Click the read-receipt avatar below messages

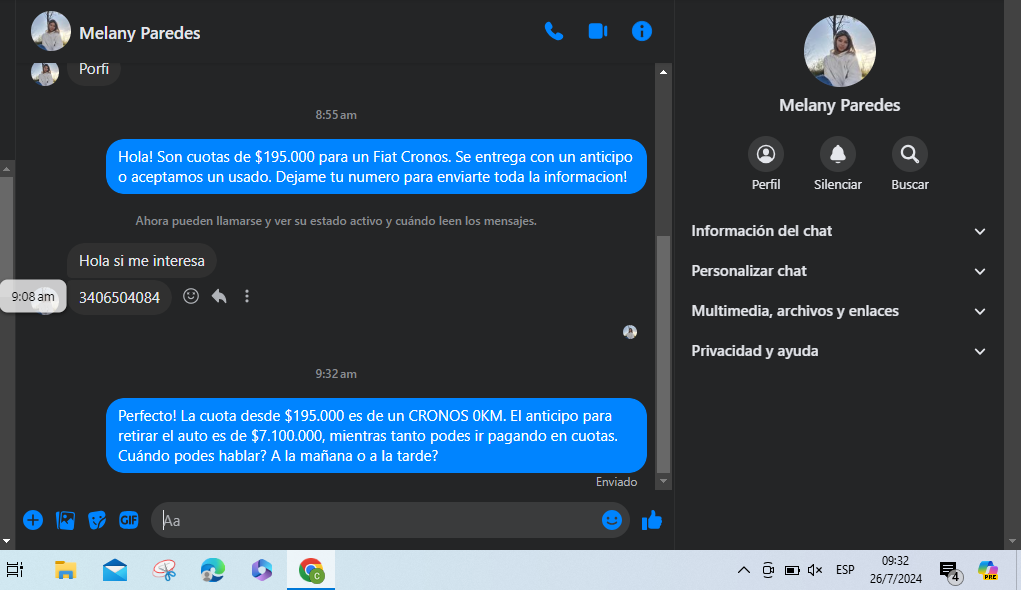click(x=630, y=332)
